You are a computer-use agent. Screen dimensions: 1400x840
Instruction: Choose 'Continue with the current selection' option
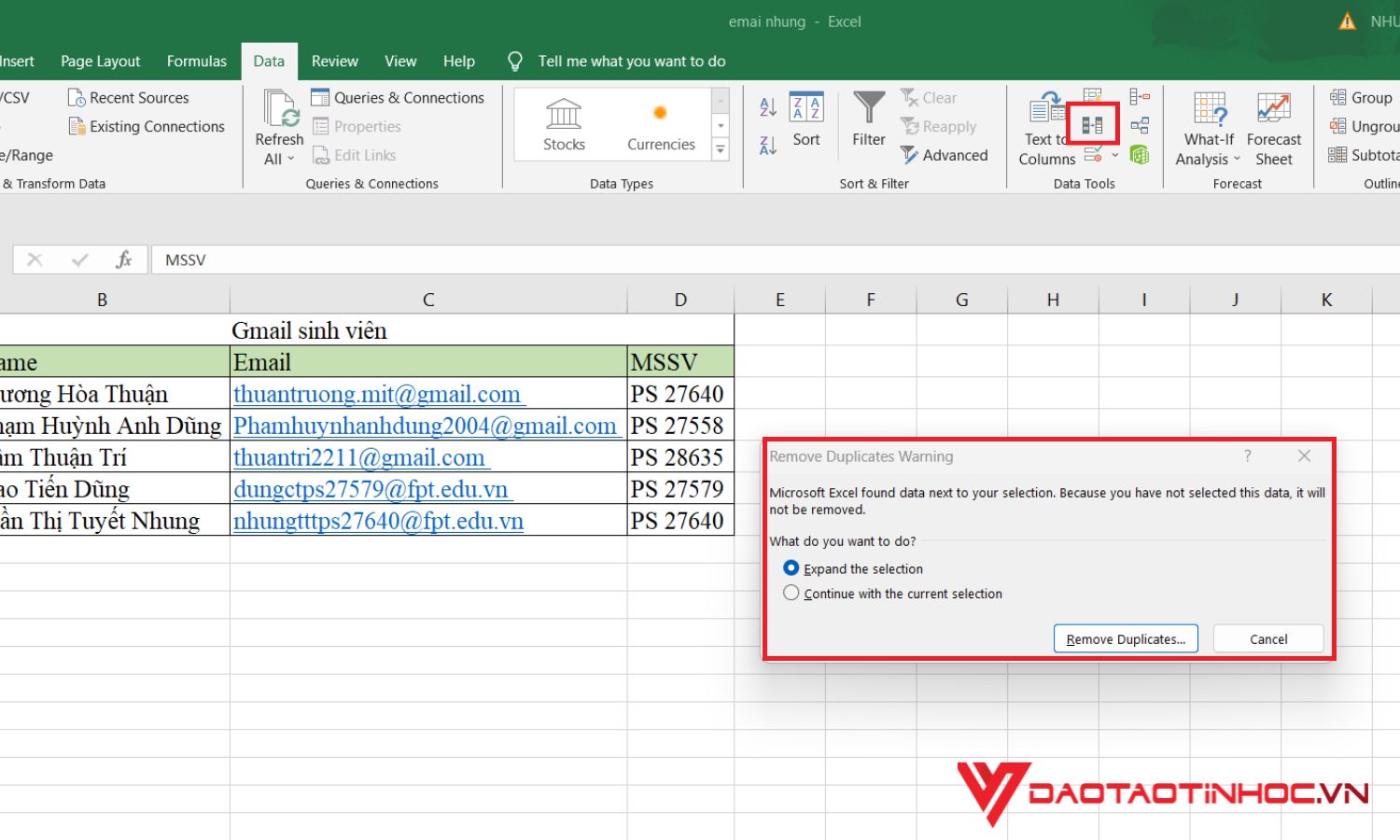click(x=791, y=594)
